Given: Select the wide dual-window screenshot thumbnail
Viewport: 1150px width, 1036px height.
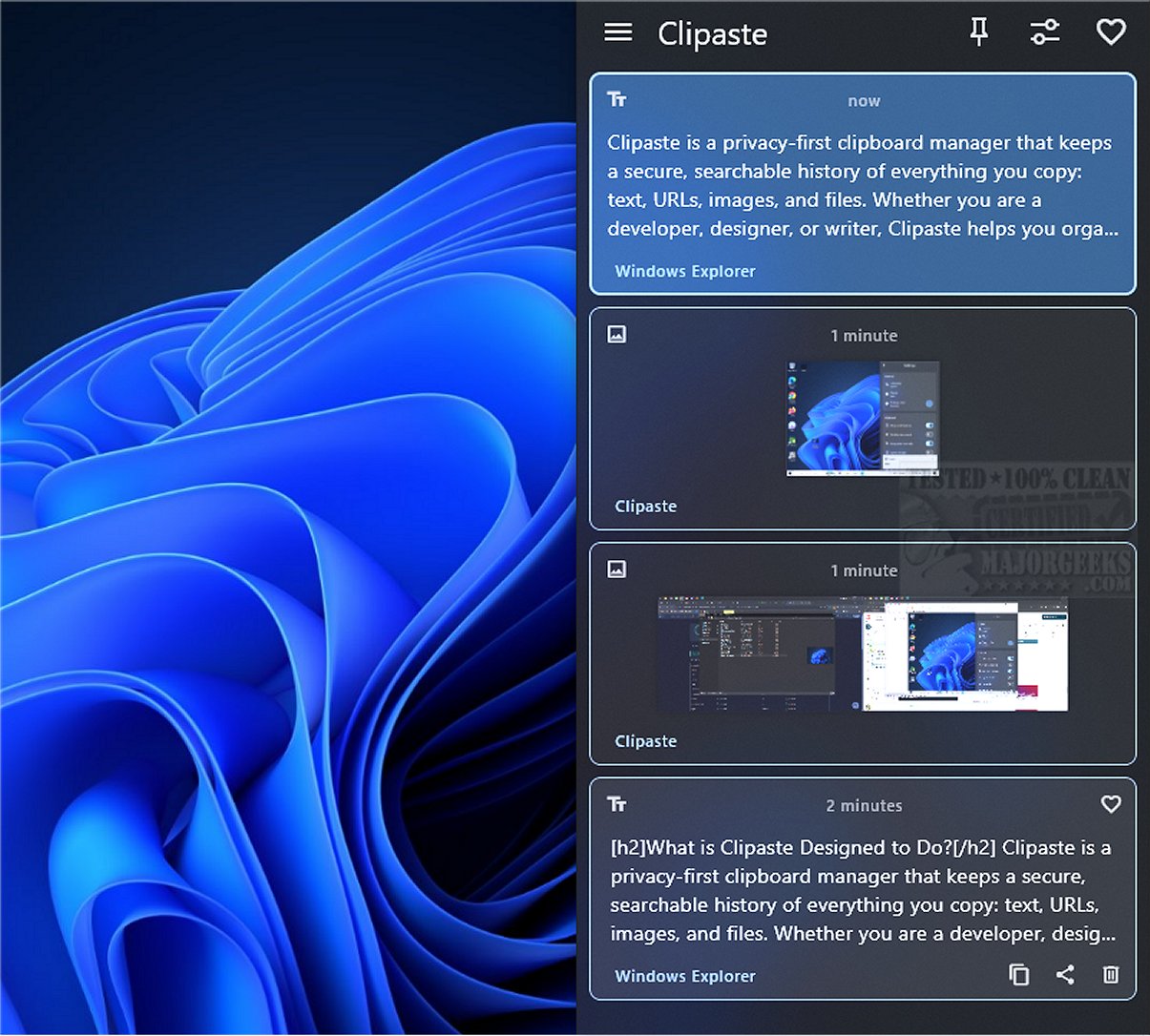Looking at the screenshot, I should click(863, 654).
